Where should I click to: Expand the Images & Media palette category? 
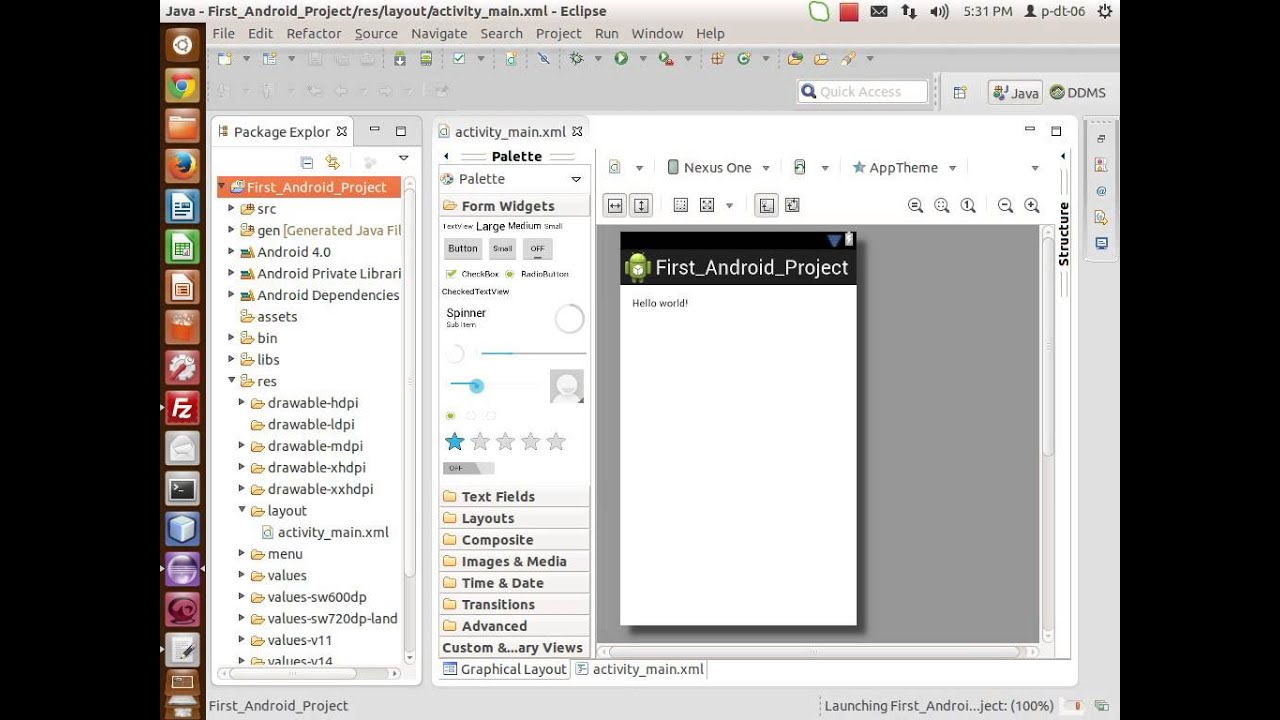[514, 562]
